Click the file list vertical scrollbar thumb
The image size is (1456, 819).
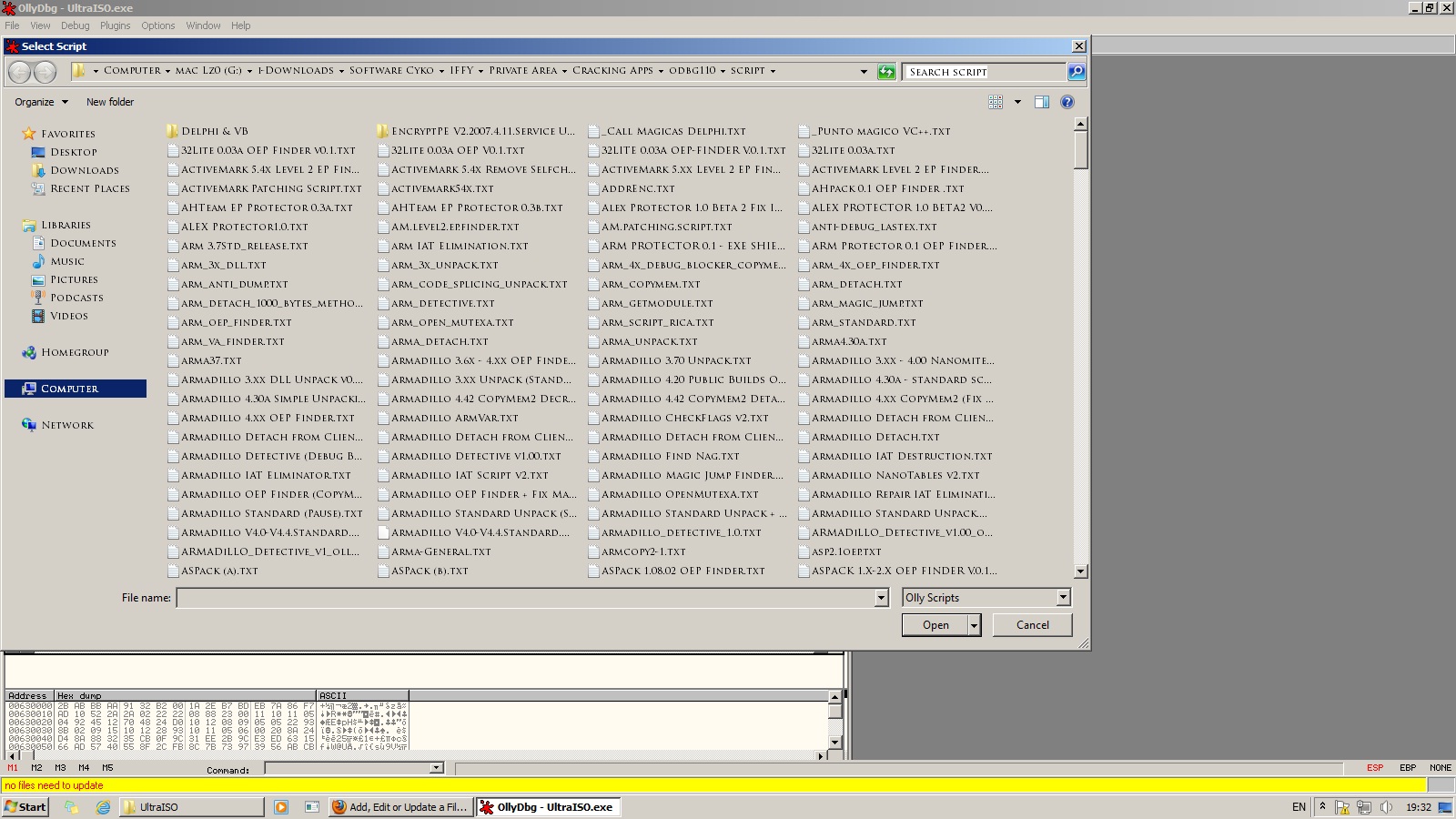1081,150
